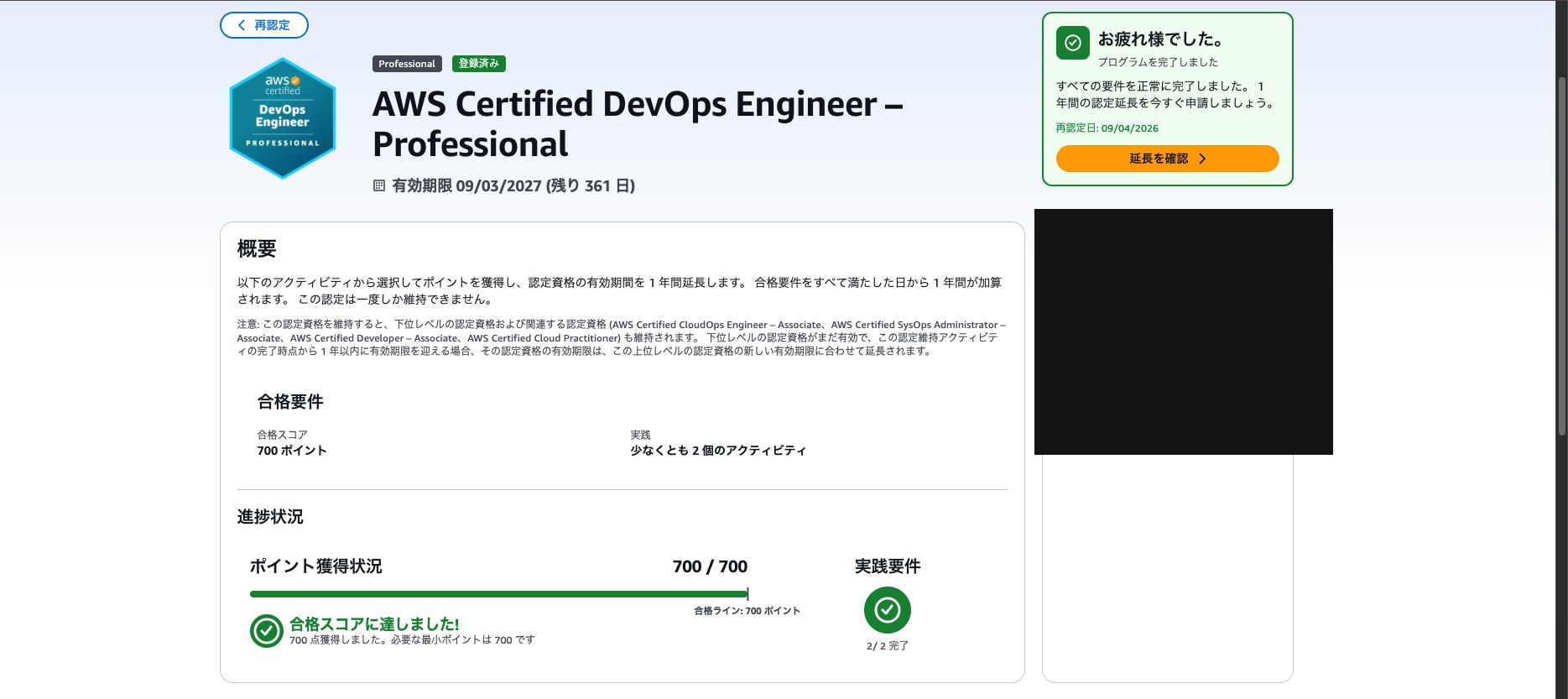Click the 合格スコアに達しました! message
Image resolution: width=1568 pixels, height=699 pixels.
click(374, 624)
